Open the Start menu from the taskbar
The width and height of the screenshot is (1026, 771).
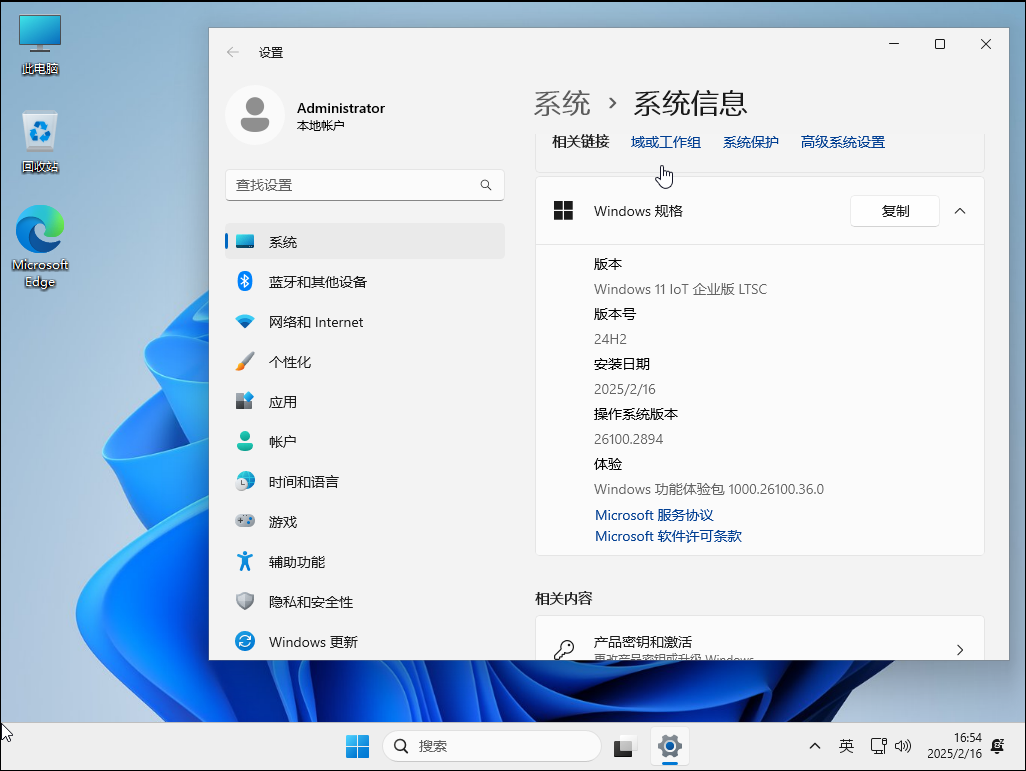[357, 746]
